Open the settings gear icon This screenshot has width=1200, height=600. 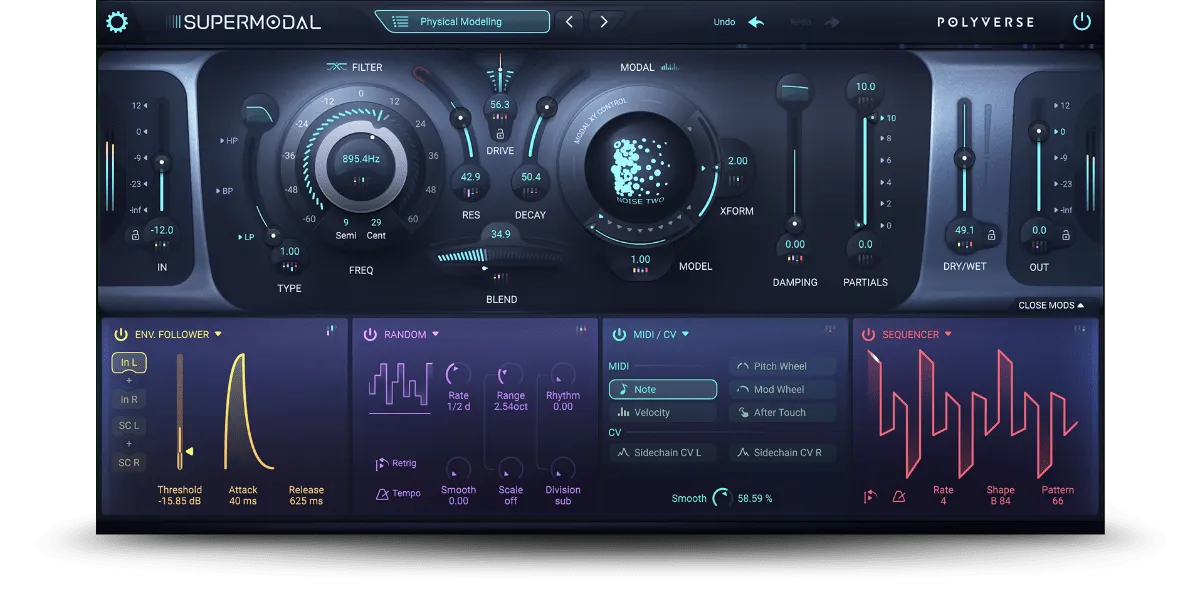117,21
